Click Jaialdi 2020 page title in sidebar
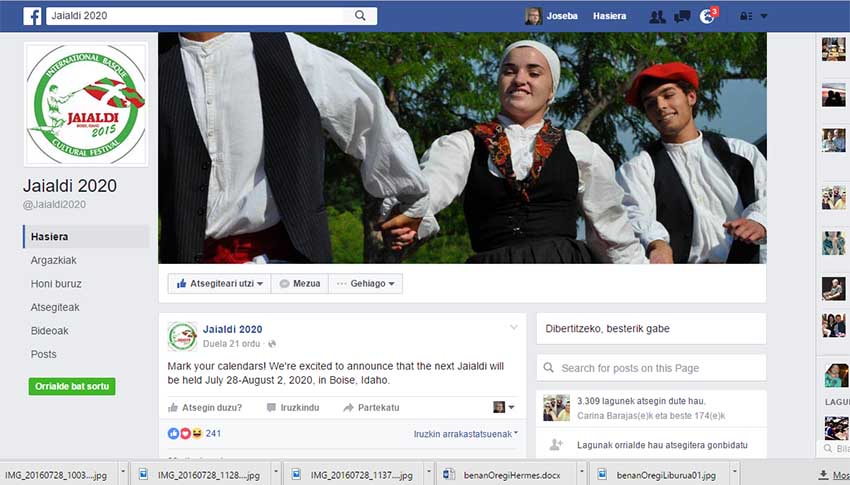This screenshot has width=850, height=485. pyautogui.click(x=70, y=186)
